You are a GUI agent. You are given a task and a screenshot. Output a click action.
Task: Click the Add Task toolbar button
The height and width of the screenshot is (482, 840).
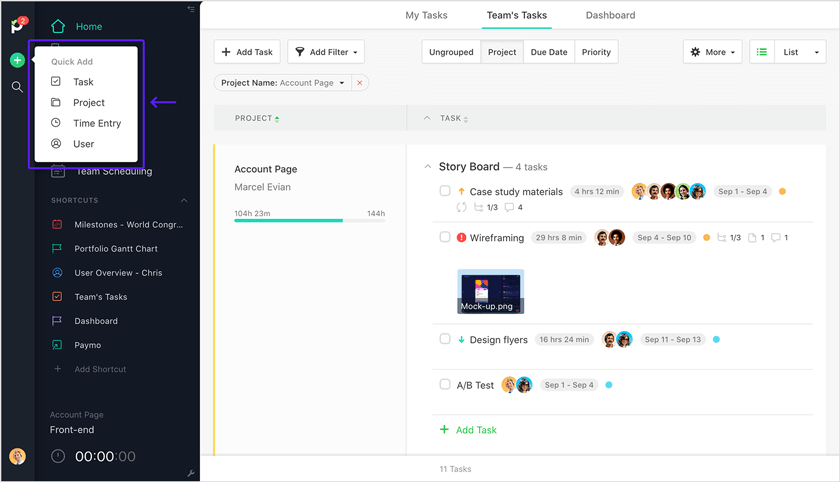click(247, 52)
